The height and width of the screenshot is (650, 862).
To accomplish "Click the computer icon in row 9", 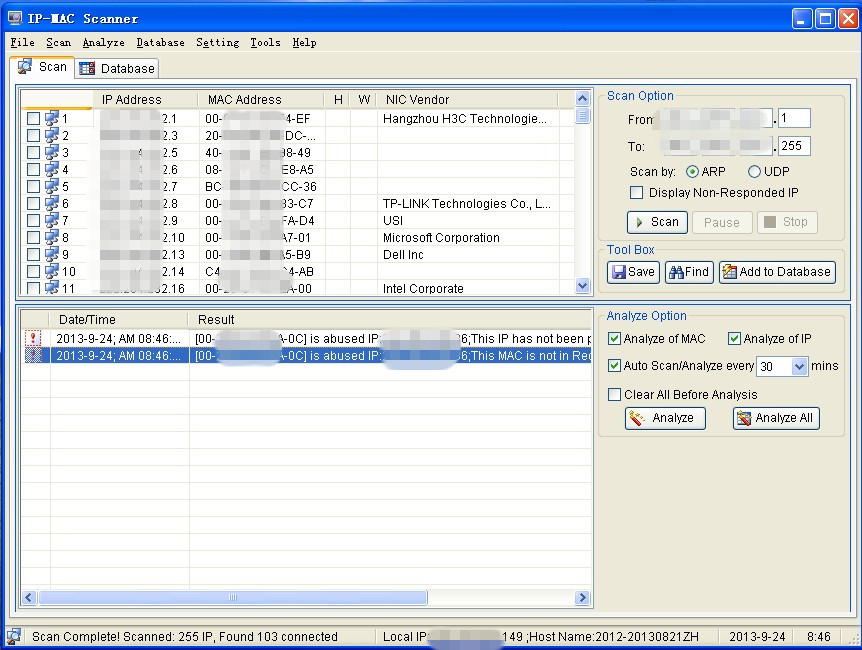I will pyautogui.click(x=52, y=255).
